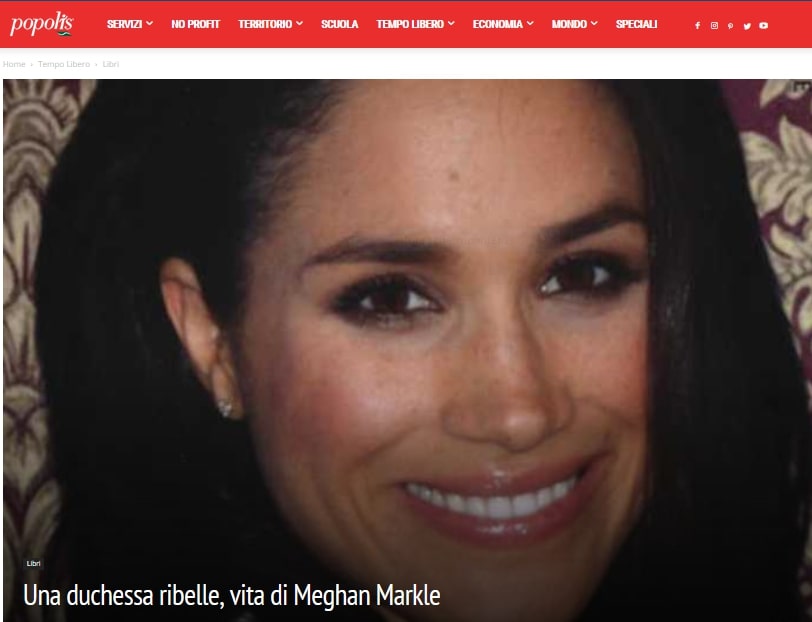Expand the Servizi dropdown menu
The width and height of the screenshot is (812, 622).
coord(129,24)
